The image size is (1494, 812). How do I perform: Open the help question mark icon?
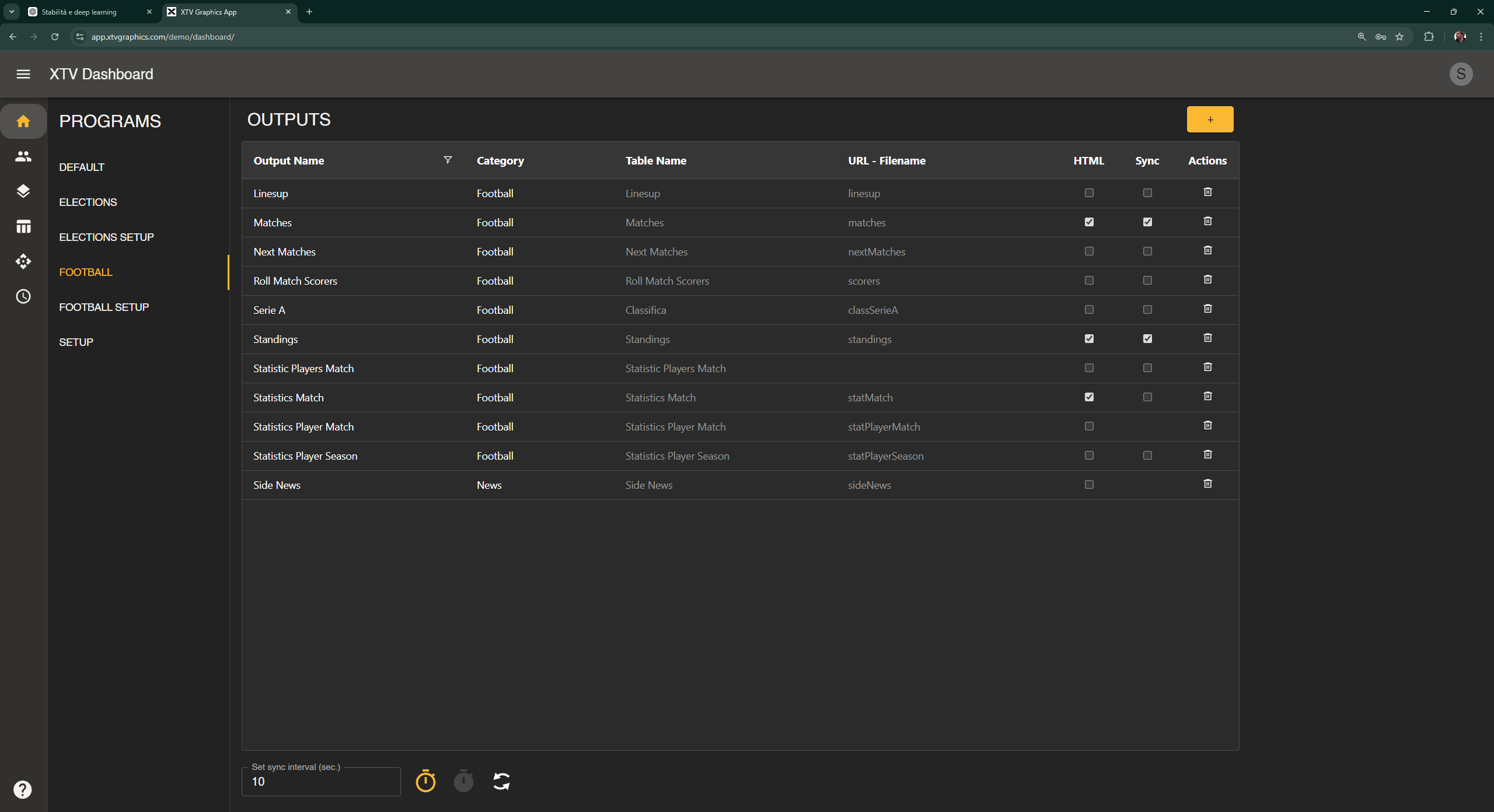(23, 789)
